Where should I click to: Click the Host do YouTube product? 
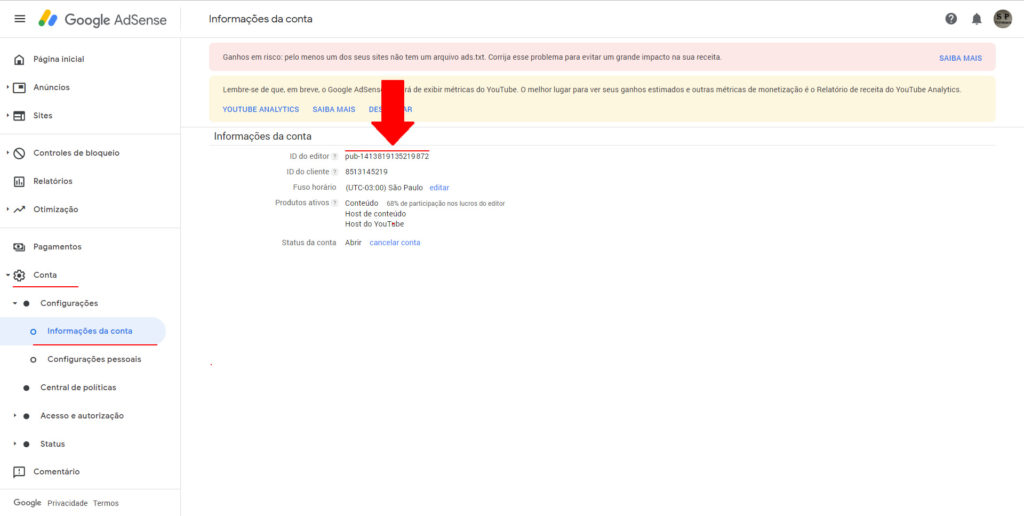pos(374,224)
